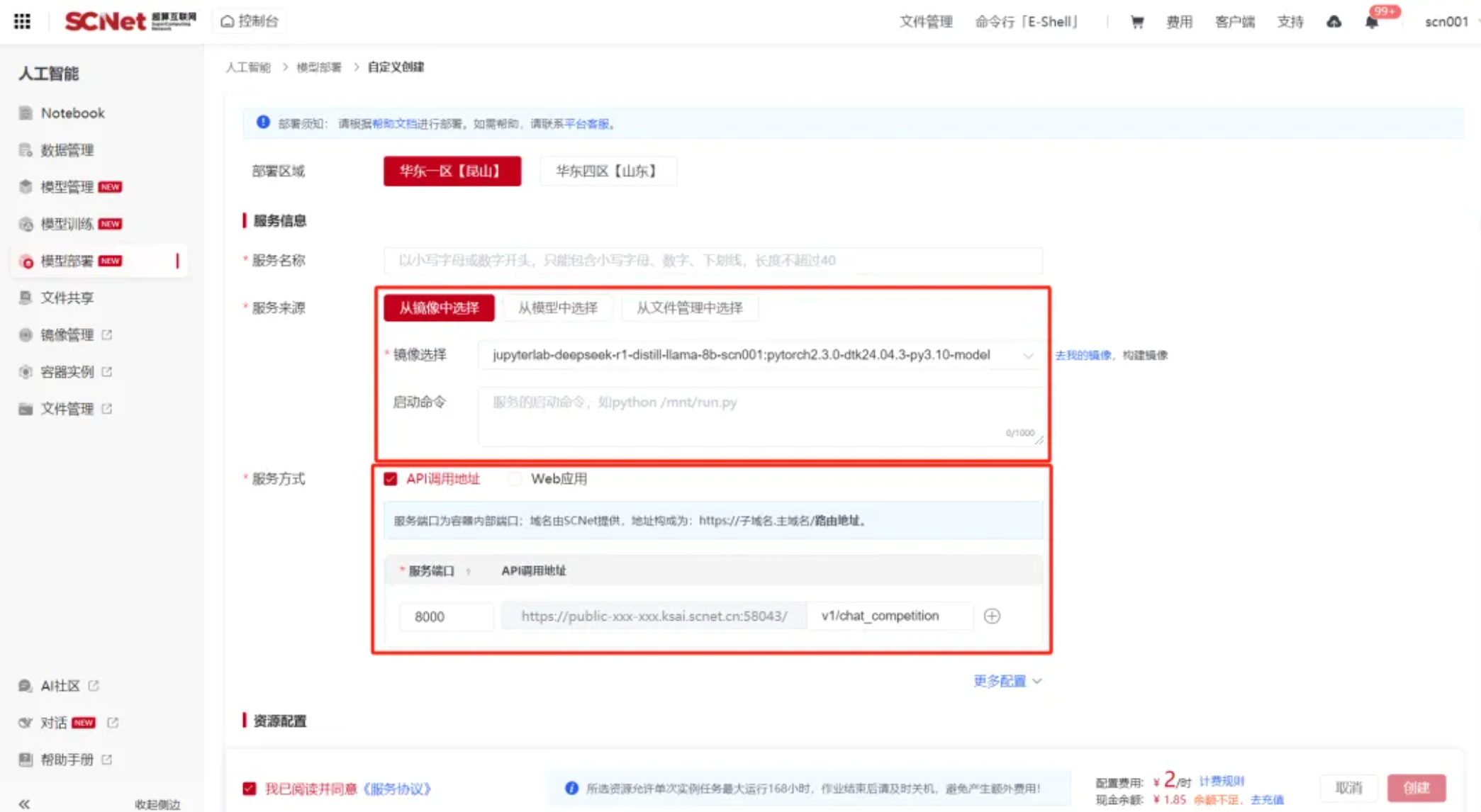Open the 去充值 recharge link
Image resolution: width=1481 pixels, height=812 pixels.
click(x=1267, y=799)
